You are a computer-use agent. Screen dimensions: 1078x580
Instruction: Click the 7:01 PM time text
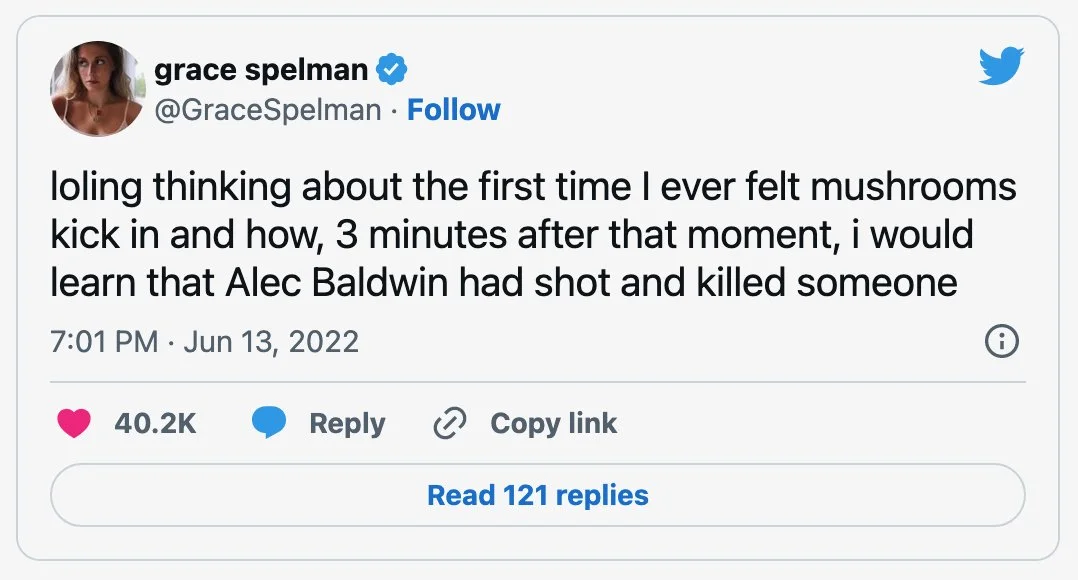click(x=104, y=342)
